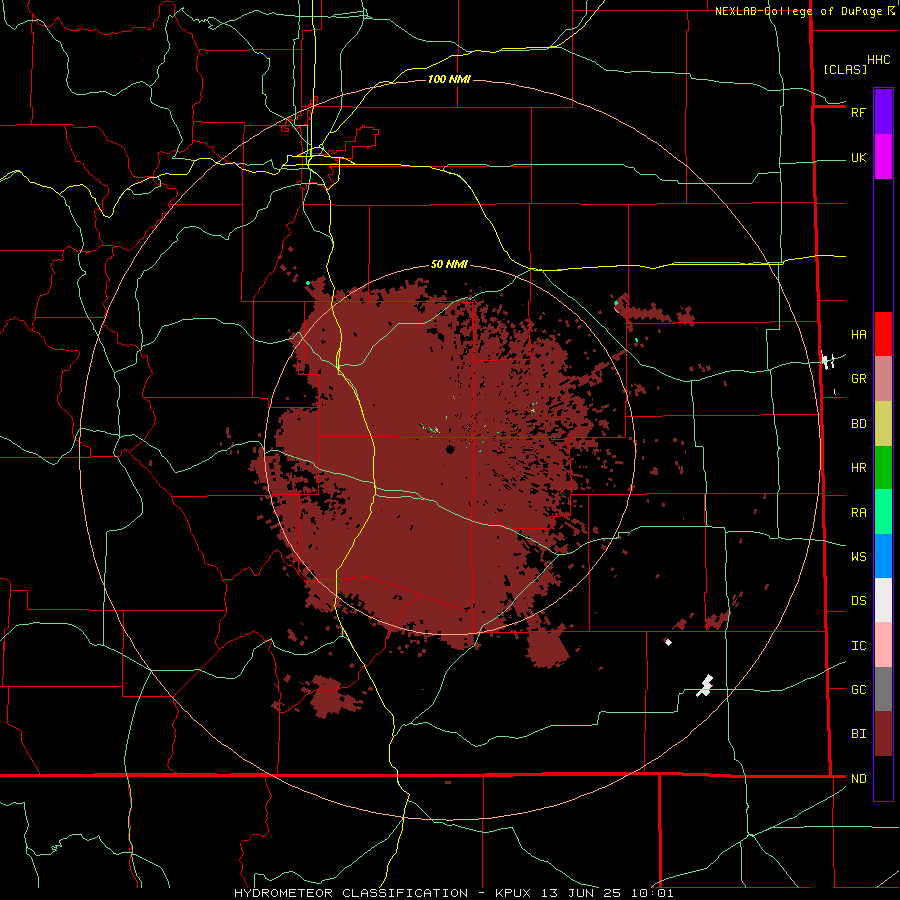
Task: Click the white DS legend color block
Action: (x=883, y=600)
